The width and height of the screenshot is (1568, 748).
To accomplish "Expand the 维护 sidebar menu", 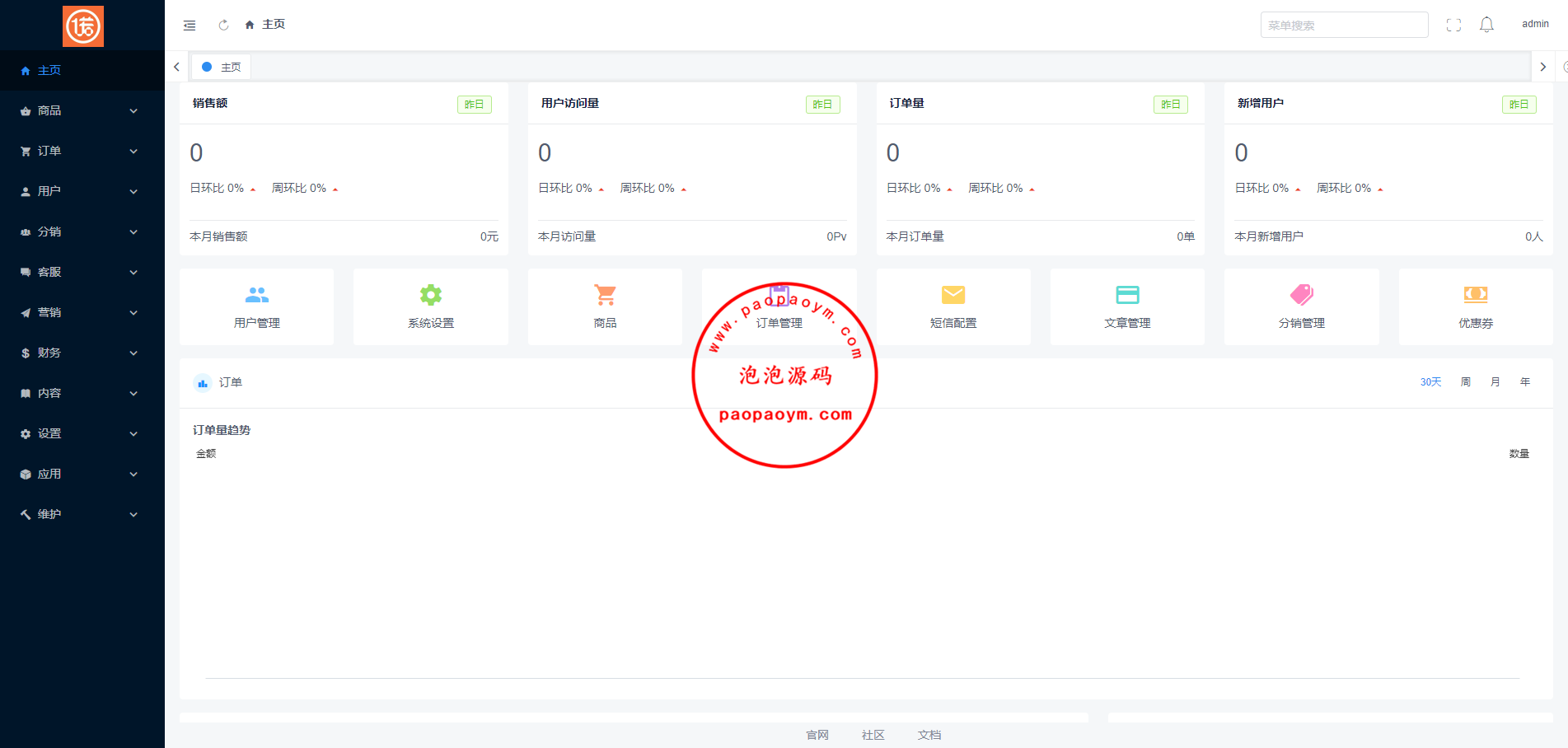I will click(80, 514).
